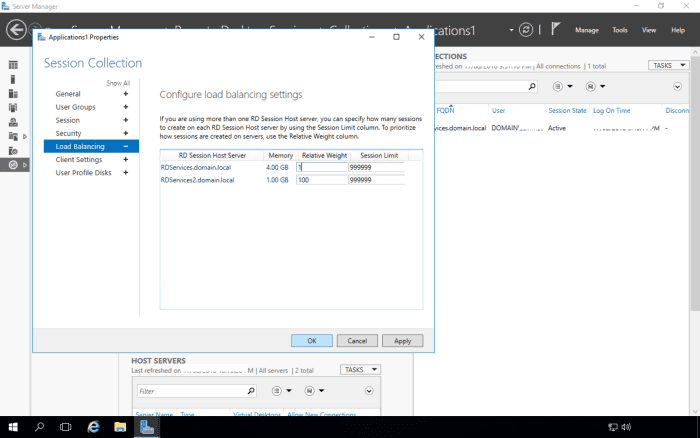The image size is (700, 438).
Task: Click the back arrow in Server Manager
Action: pos(16,30)
